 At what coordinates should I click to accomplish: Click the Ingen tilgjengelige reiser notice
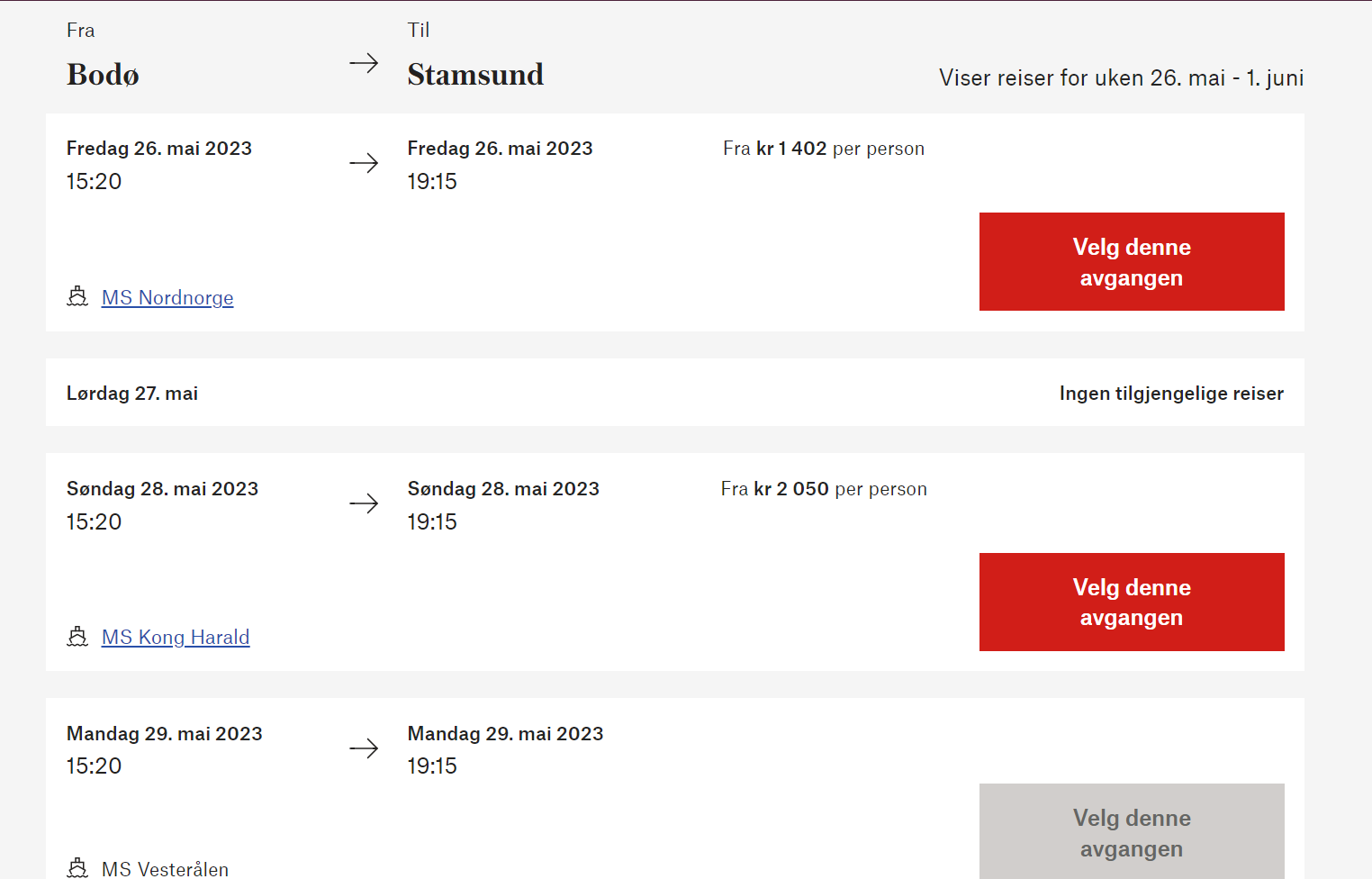coord(1171,394)
